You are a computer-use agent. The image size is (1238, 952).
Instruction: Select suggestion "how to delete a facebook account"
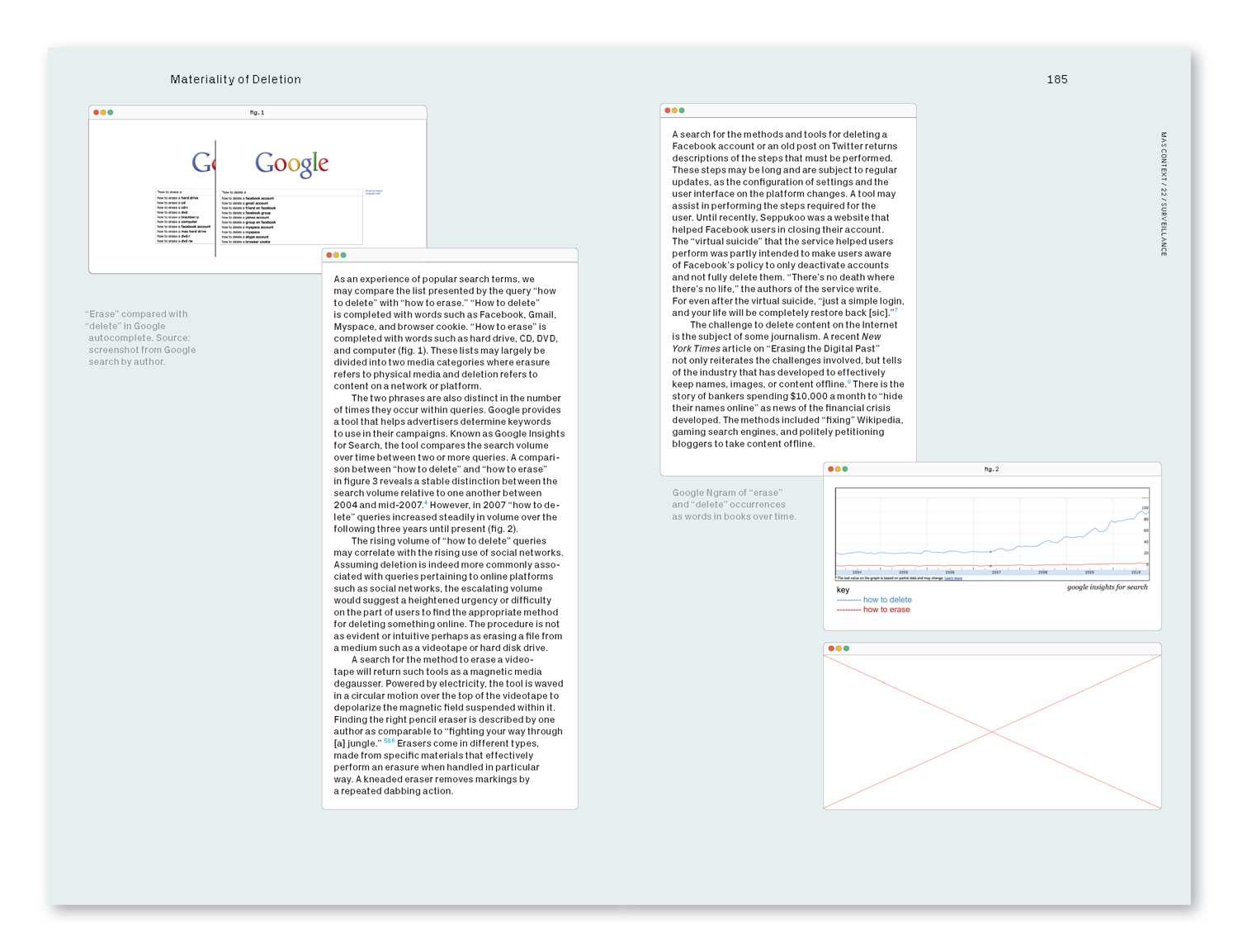pos(248,198)
